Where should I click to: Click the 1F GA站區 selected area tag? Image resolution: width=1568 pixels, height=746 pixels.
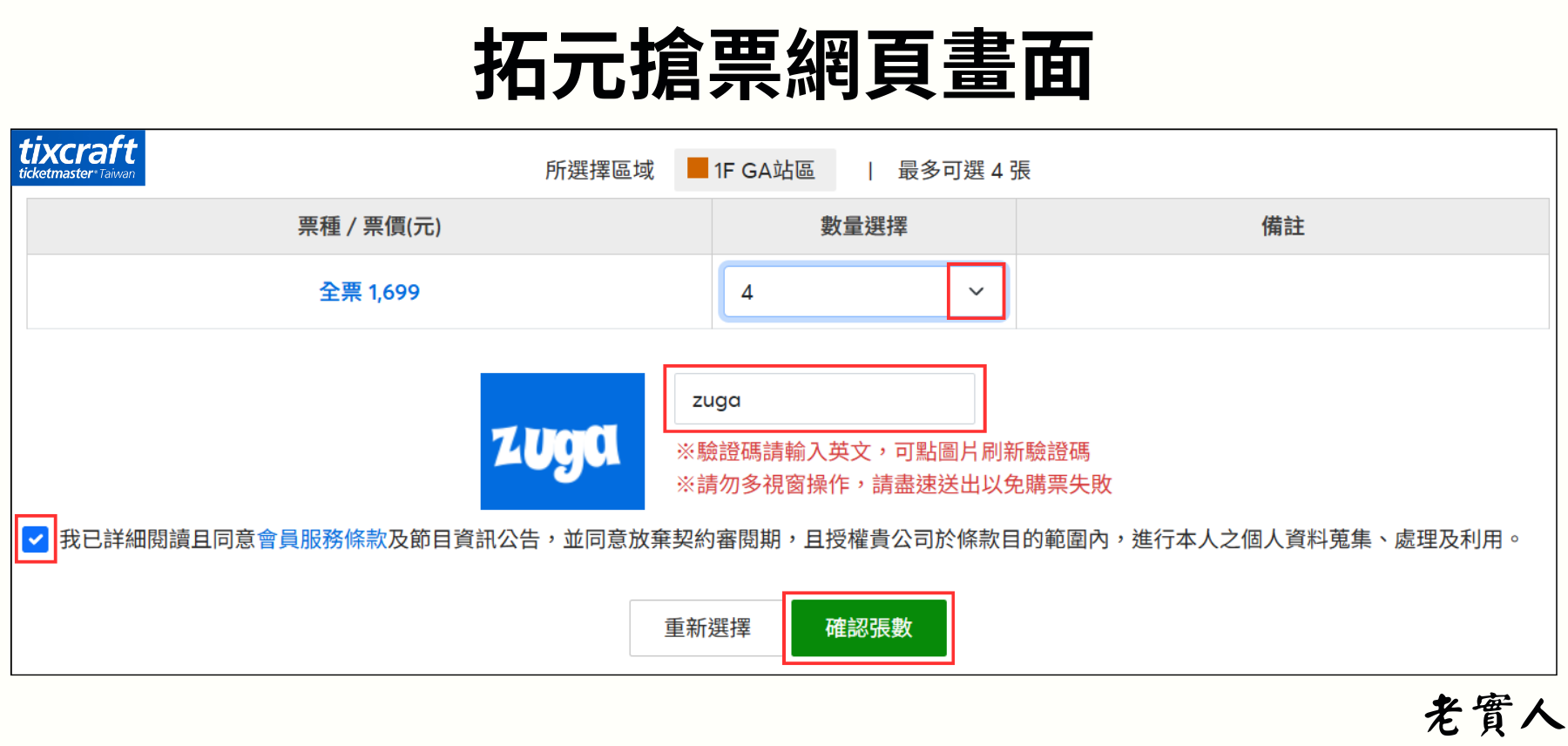click(754, 170)
